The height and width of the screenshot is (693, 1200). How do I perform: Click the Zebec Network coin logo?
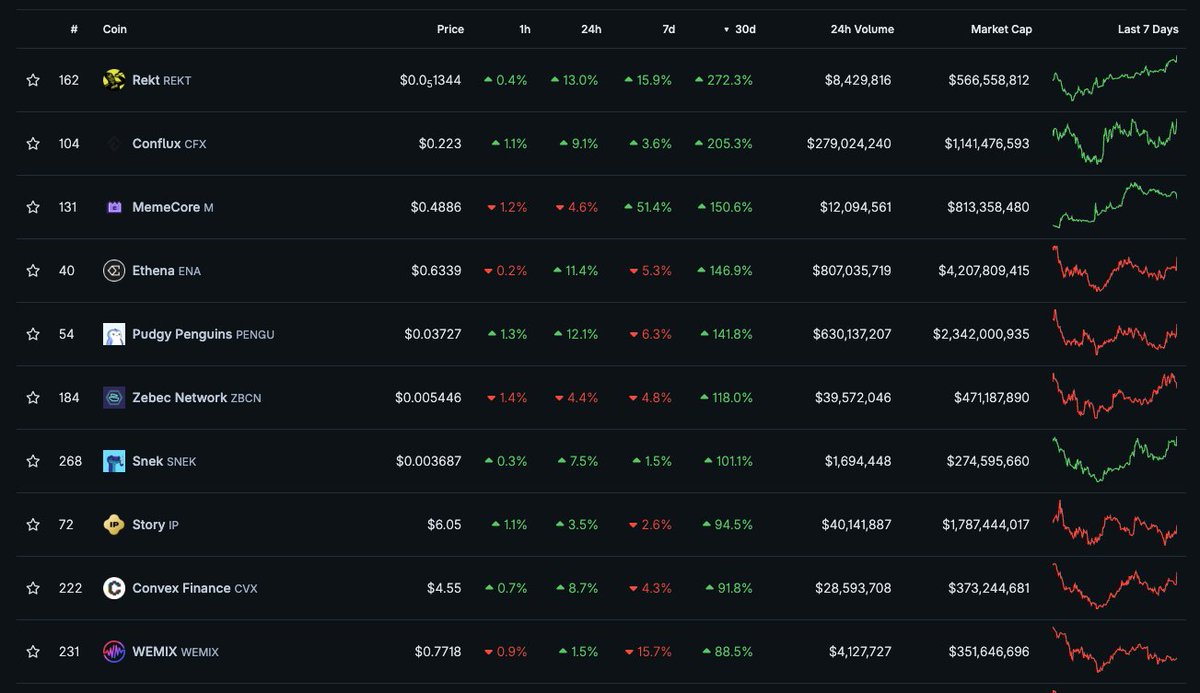[114, 398]
